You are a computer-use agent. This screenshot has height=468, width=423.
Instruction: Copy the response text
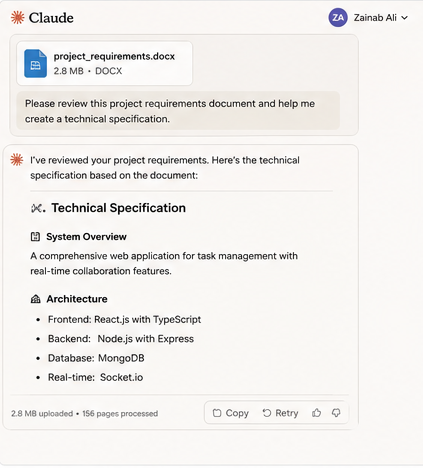point(231,413)
